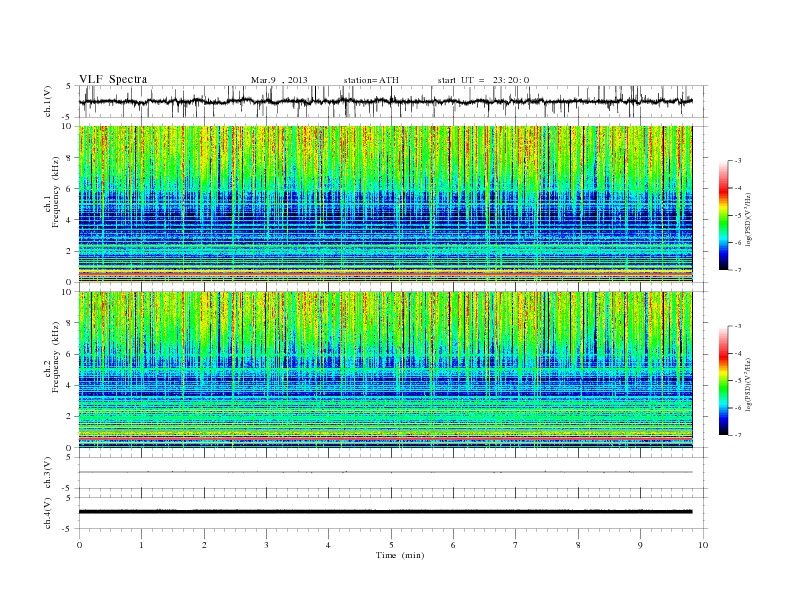
Task: Click time axis tick label "9"
Action: pos(640,545)
